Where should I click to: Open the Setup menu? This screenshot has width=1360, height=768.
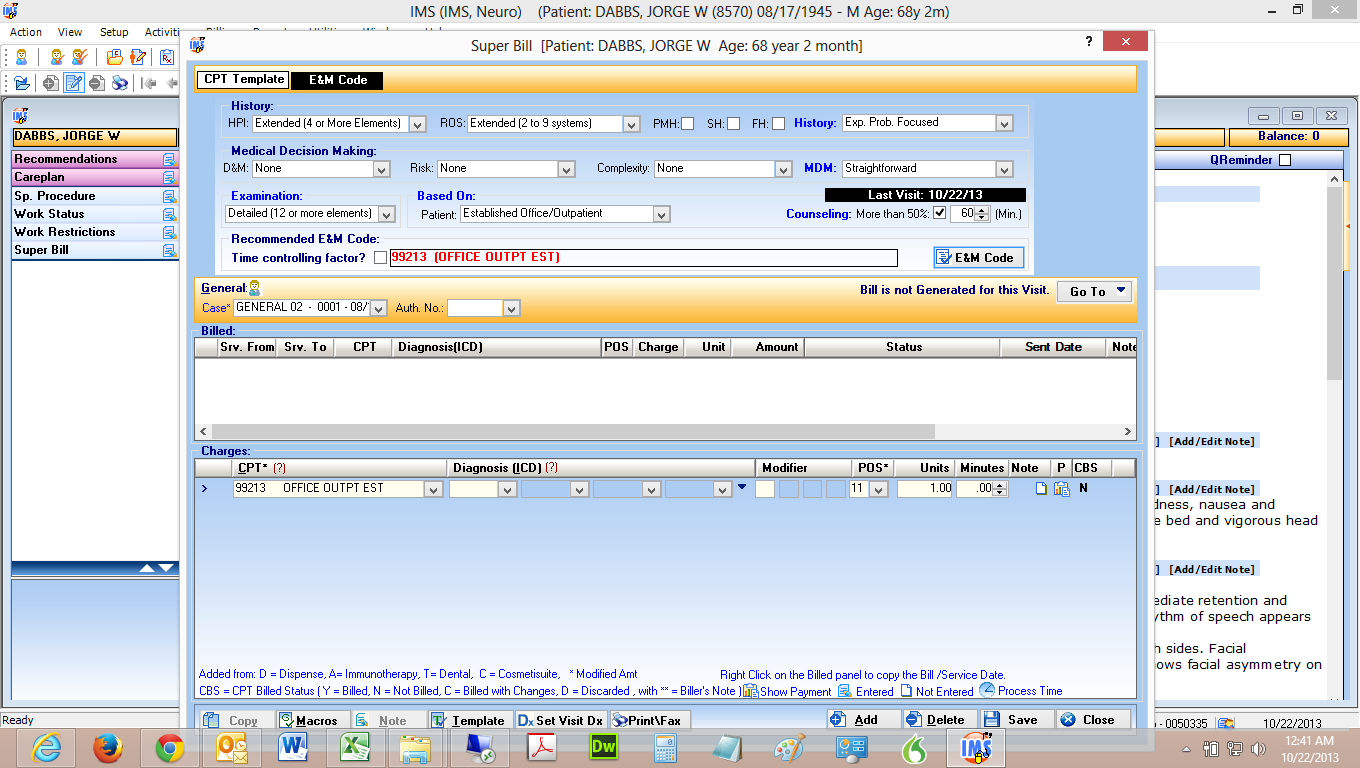click(113, 32)
